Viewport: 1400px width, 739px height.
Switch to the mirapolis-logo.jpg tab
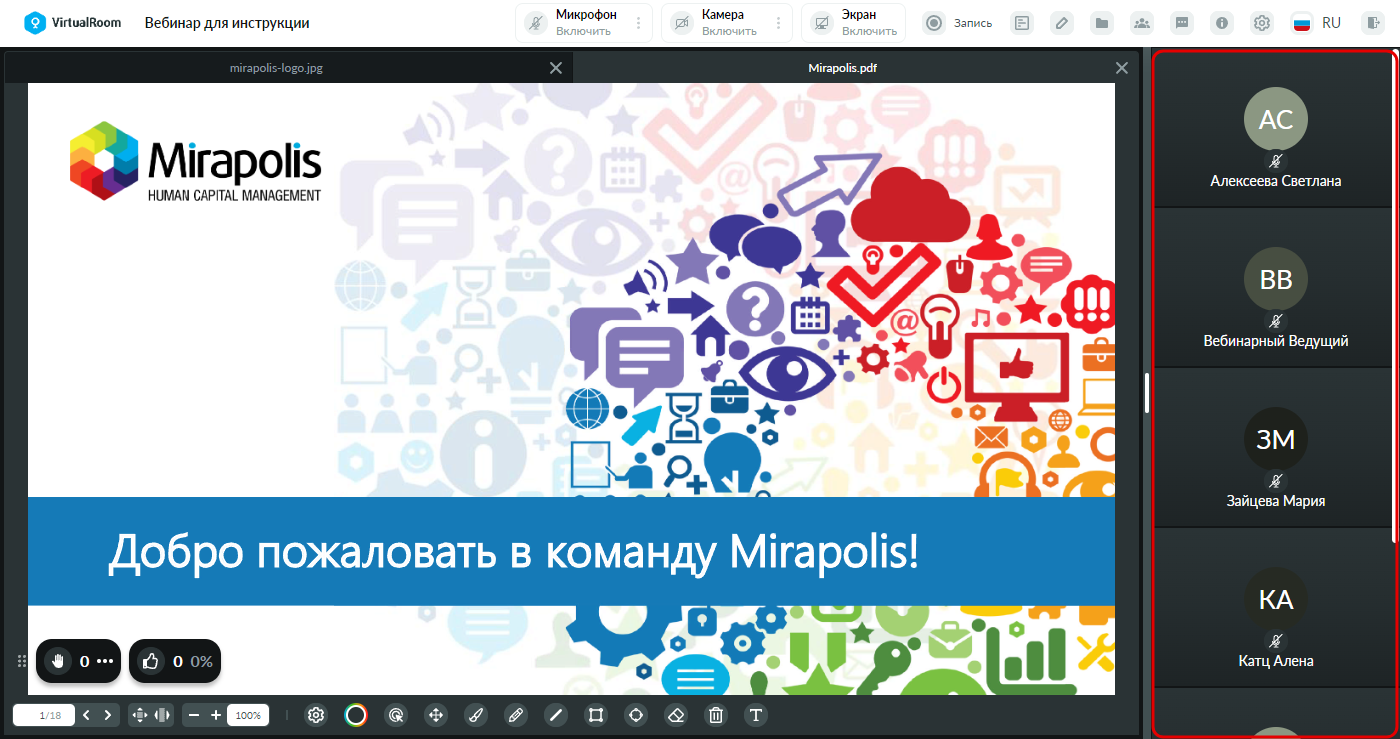click(x=276, y=68)
